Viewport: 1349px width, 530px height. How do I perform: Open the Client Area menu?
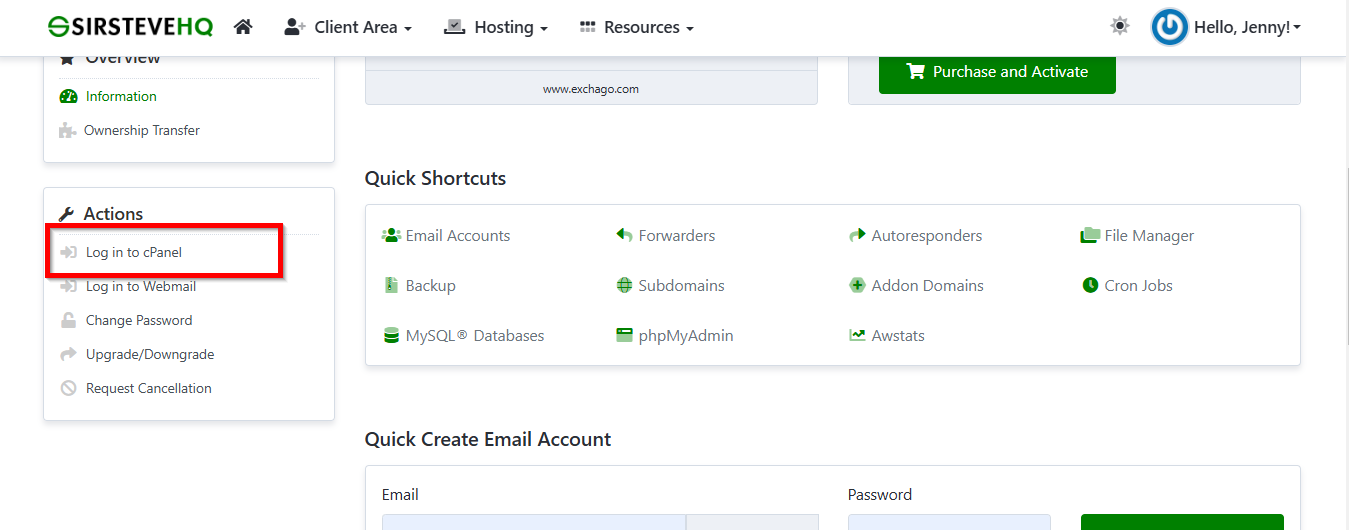(348, 27)
